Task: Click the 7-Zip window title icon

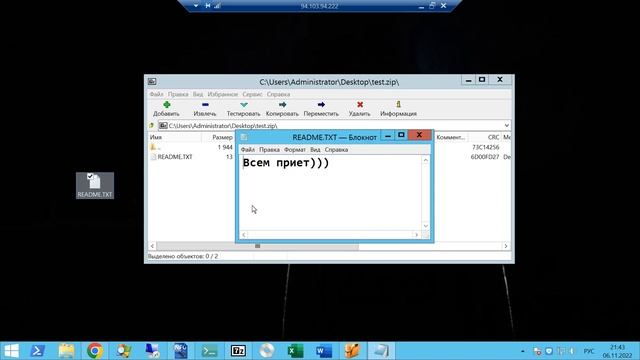Action: 152,82
